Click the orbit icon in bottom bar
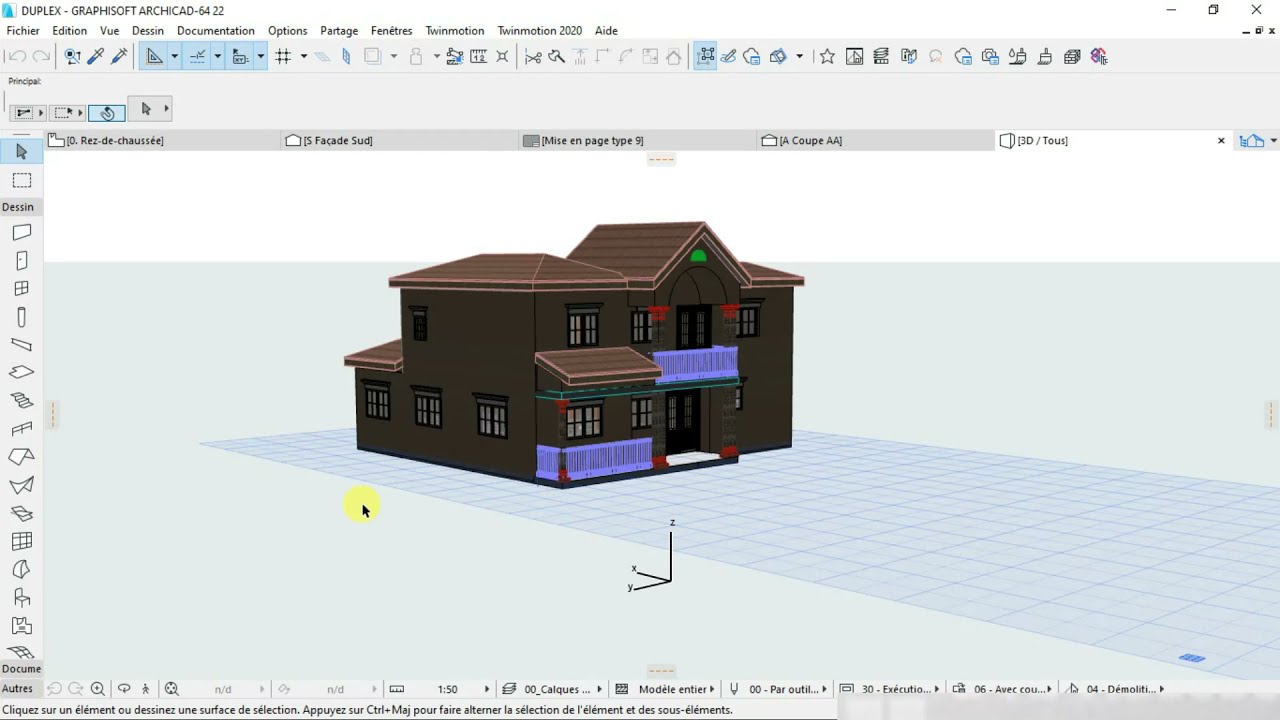Image resolution: width=1280 pixels, height=720 pixels. pyautogui.click(x=124, y=689)
